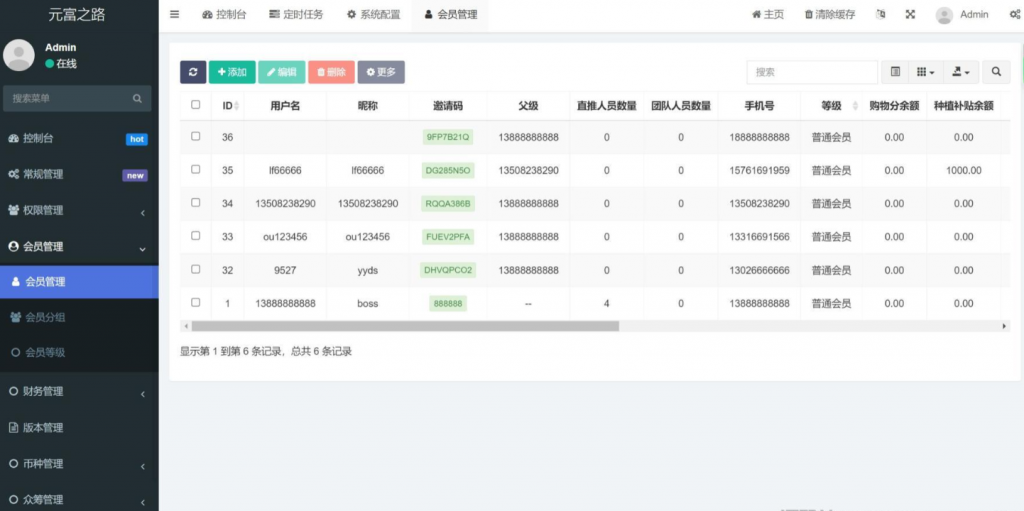Select the checkbox for user boss row
This screenshot has height=511, width=1024.
tap(196, 302)
